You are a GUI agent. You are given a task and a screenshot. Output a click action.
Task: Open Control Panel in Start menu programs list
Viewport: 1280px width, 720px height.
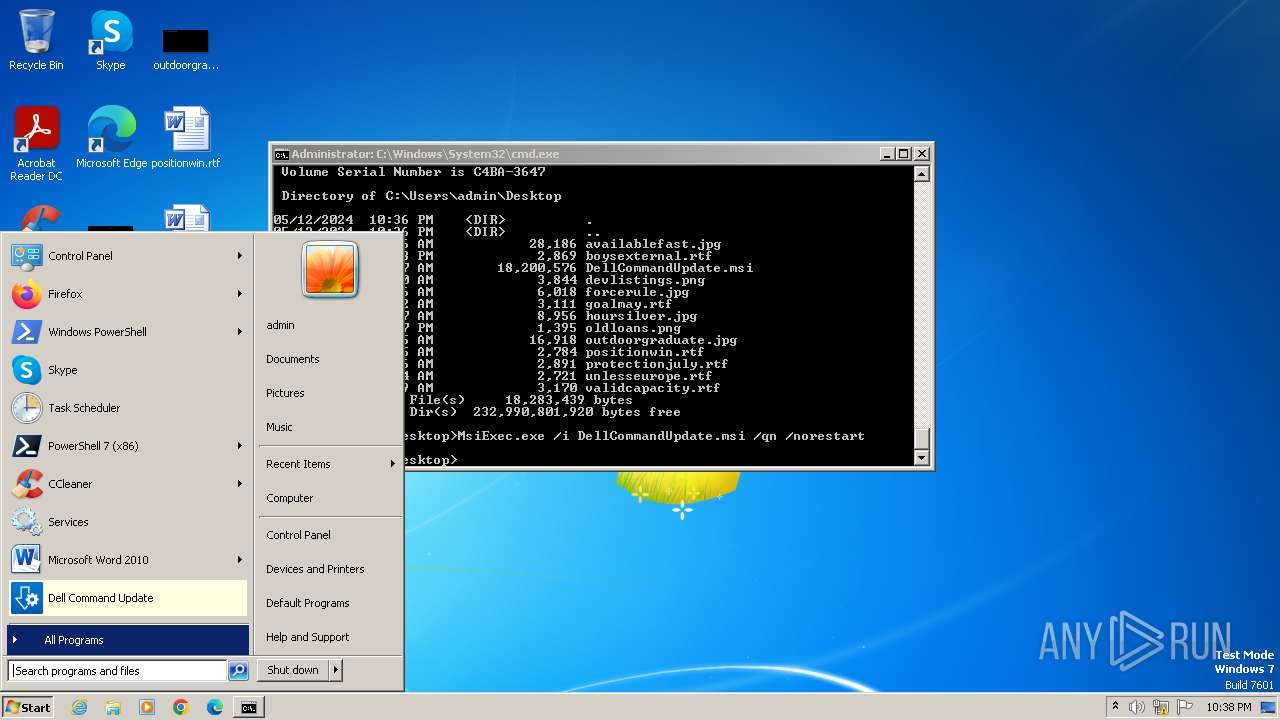point(127,256)
